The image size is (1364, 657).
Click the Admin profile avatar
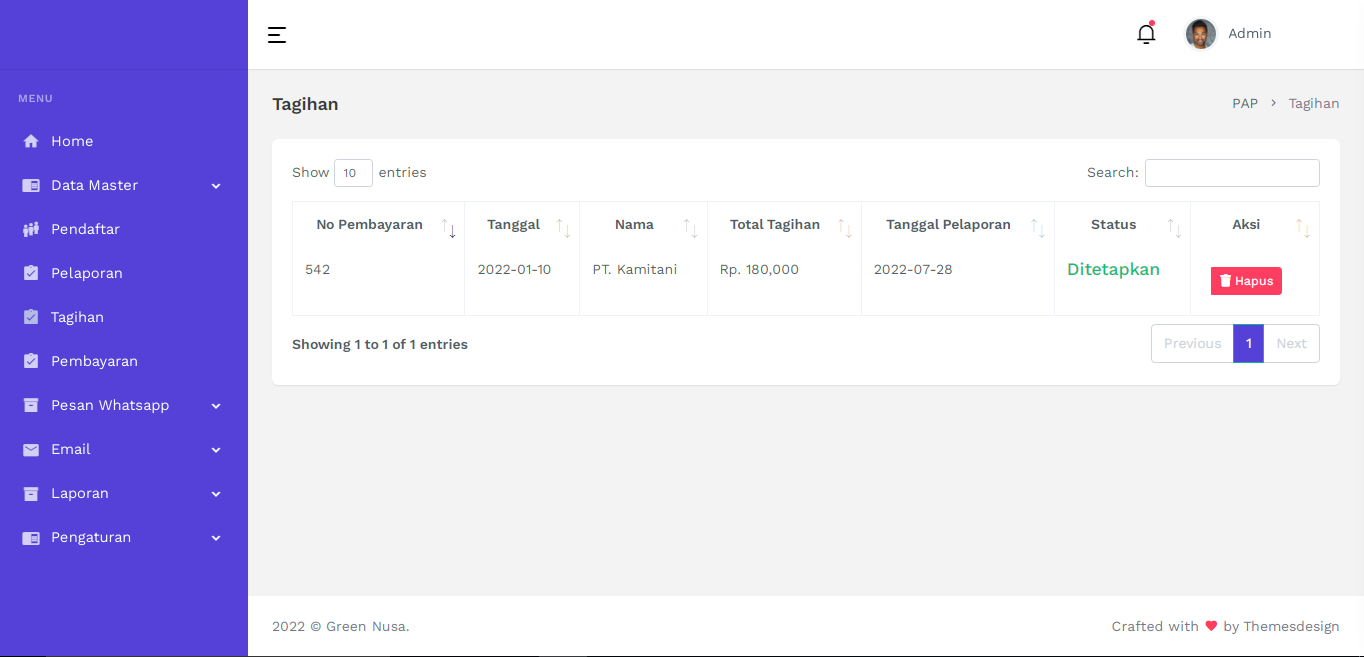click(x=1200, y=34)
